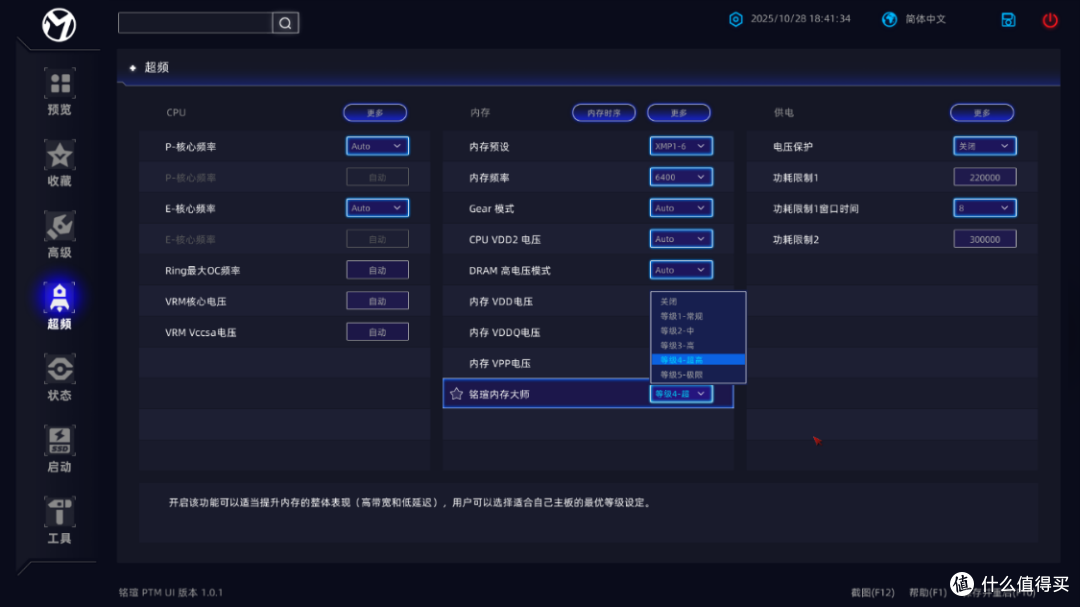Click the Ring最大OC频率 自动 field

coord(377,270)
